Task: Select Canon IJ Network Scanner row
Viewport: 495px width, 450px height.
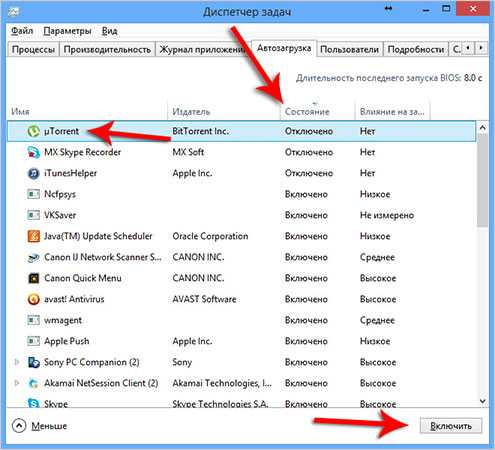Action: [242, 257]
